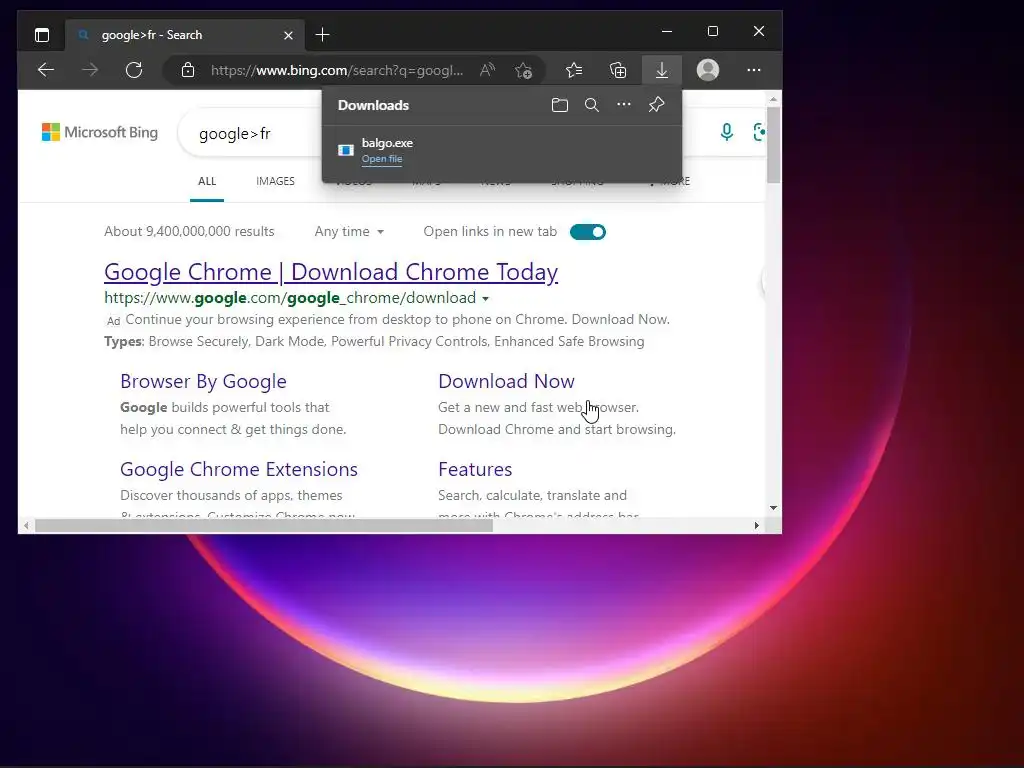
Task: Search downloads with magnifier icon
Action: pyautogui.click(x=592, y=105)
